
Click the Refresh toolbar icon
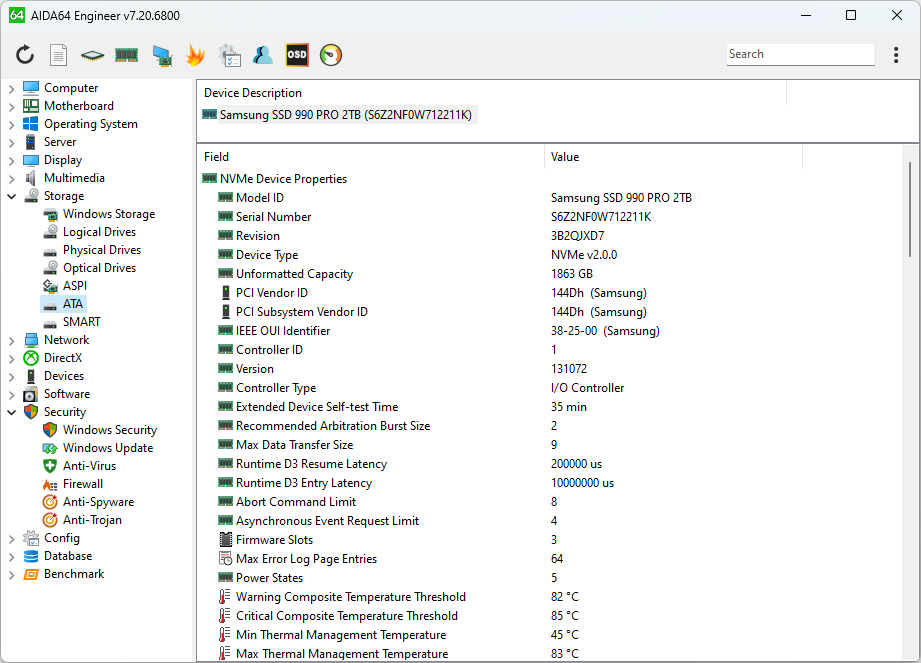pyautogui.click(x=25, y=54)
